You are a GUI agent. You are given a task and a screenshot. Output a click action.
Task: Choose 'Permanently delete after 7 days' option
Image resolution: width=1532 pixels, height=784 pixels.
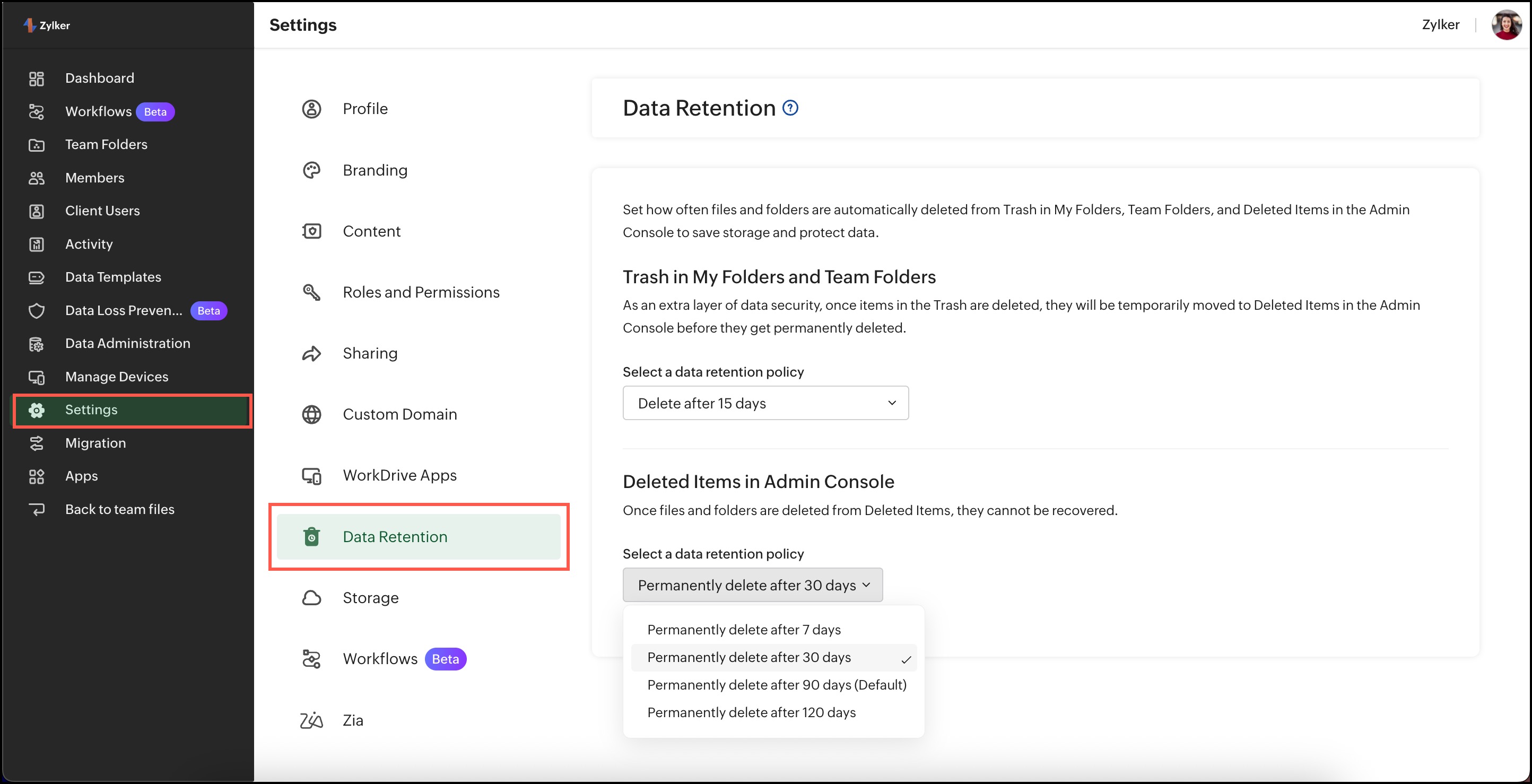click(743, 629)
